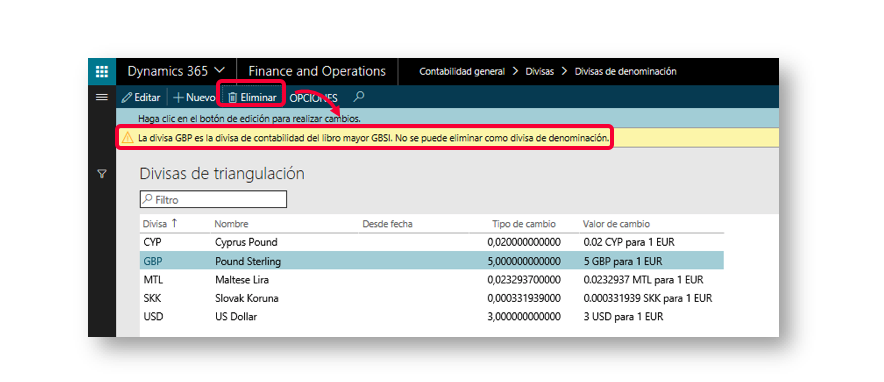Screen dimensions: 884x382
Task: Click '0.02 CYP para 1 EUR' value
Action: [629, 242]
